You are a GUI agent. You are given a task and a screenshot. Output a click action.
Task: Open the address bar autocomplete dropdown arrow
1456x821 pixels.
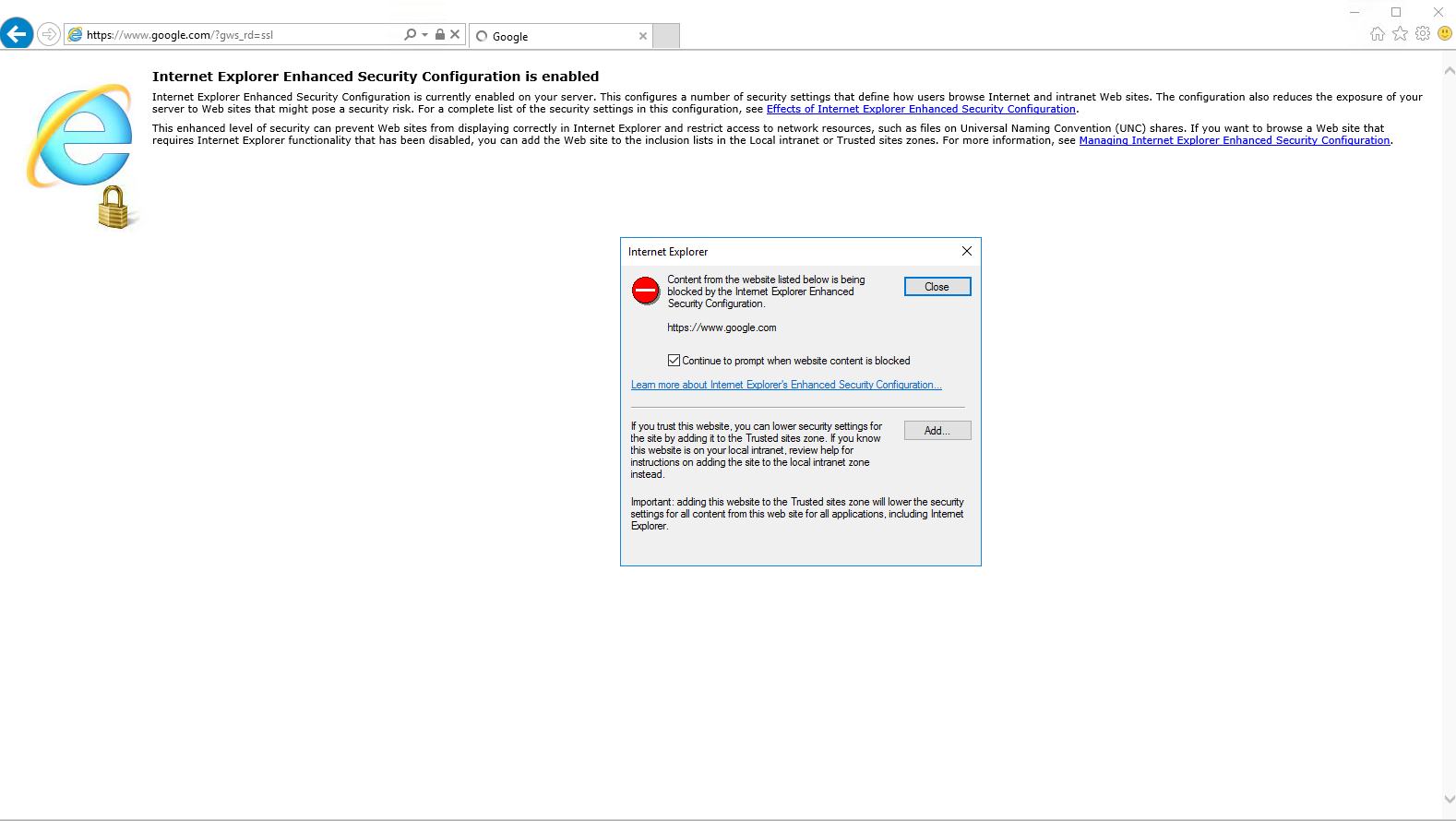click(x=424, y=34)
